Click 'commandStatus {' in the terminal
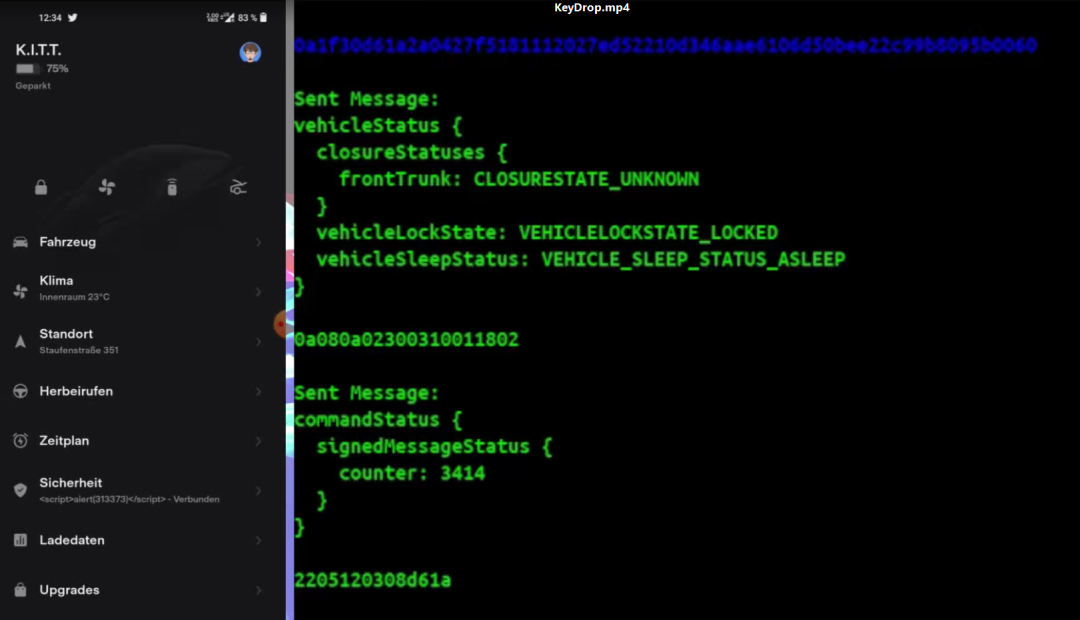This screenshot has width=1080, height=620. coord(378,420)
